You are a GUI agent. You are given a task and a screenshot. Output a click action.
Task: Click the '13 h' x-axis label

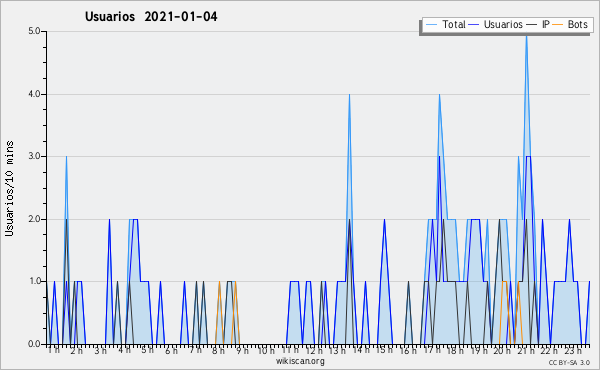[337, 350]
